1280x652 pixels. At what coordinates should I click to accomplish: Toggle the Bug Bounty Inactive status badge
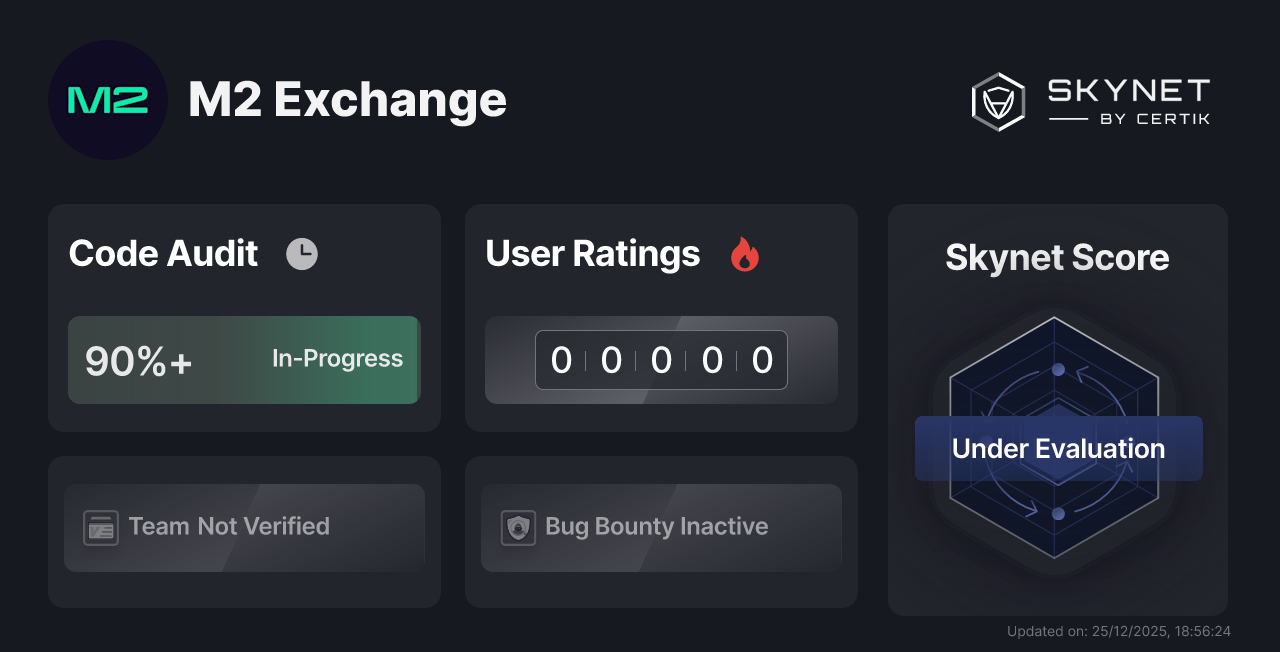(661, 527)
